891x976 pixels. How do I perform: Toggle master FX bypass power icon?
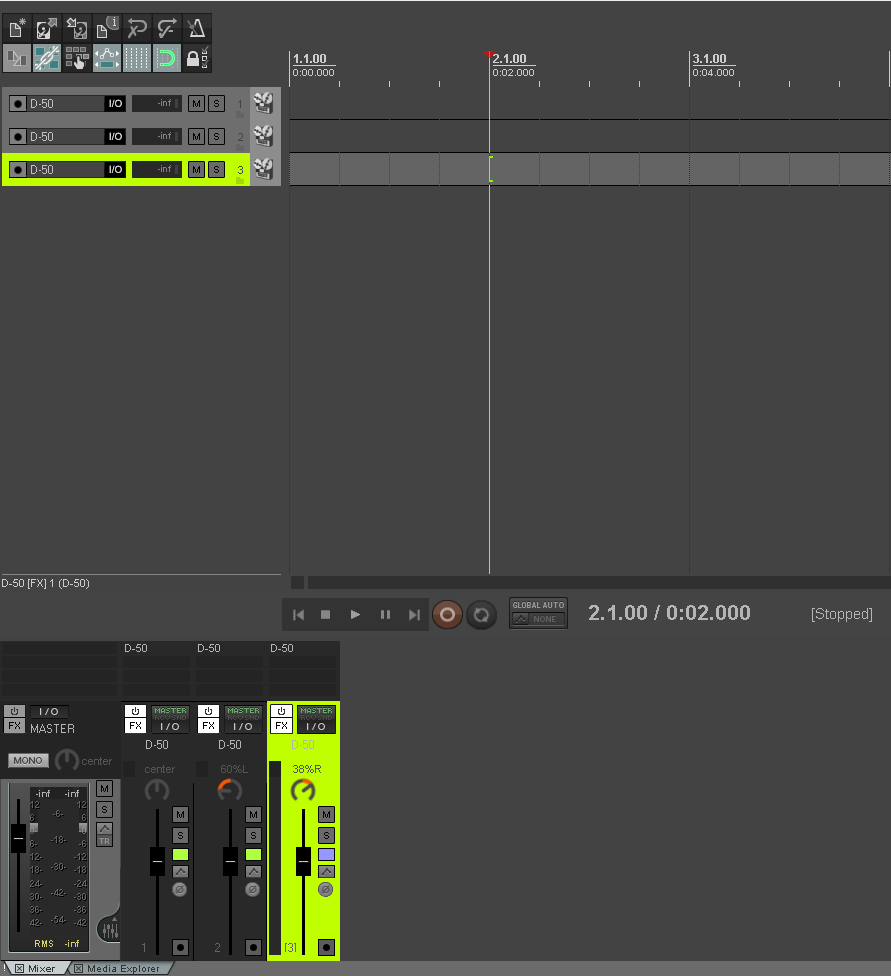coord(14,711)
